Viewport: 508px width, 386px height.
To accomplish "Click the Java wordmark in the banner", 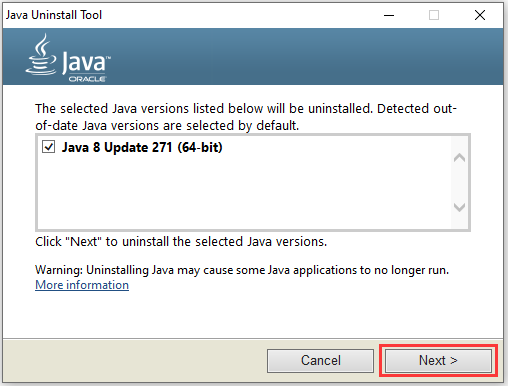I will click(x=86, y=62).
